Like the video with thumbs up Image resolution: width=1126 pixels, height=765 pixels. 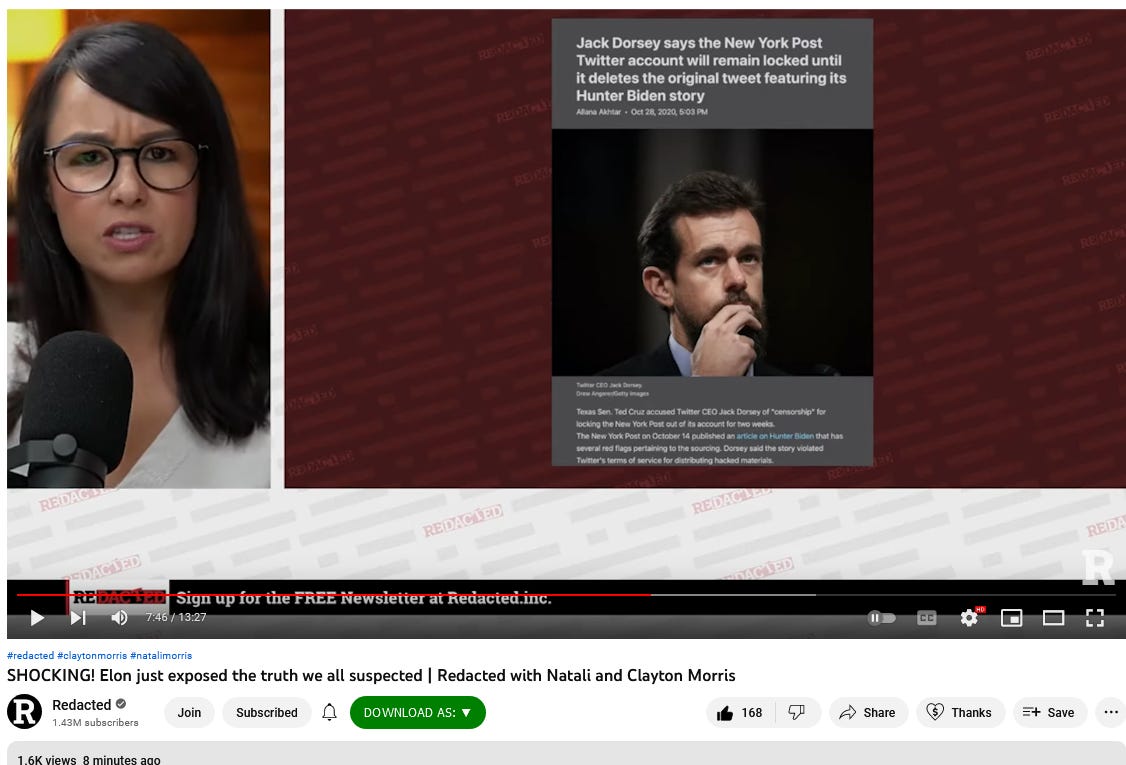[738, 713]
